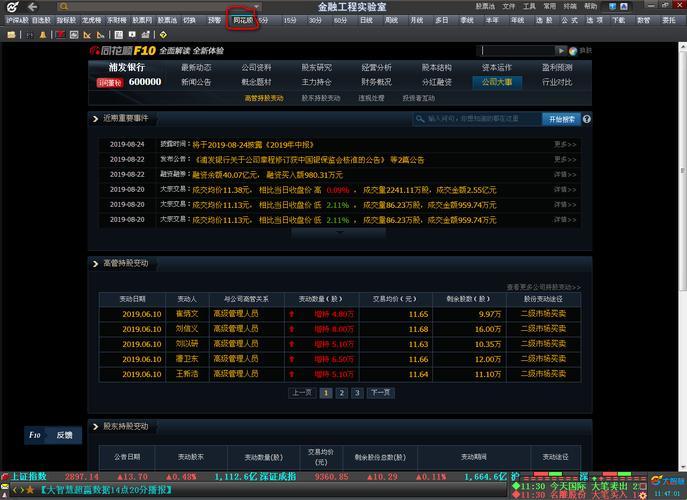687x500 pixels.
Task: Open the 帮助 menu
Action: point(591,6)
